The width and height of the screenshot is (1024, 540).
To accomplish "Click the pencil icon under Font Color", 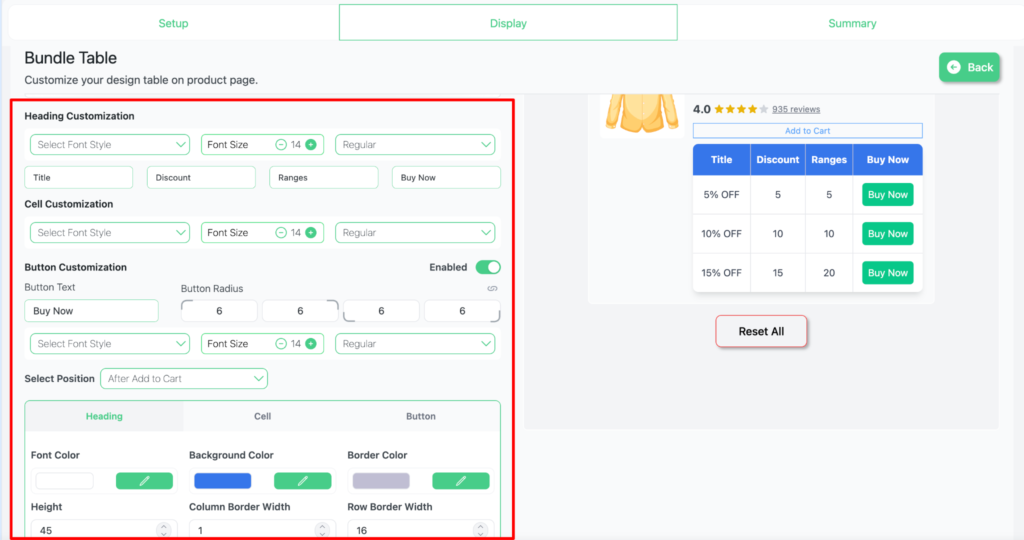I will pos(144,481).
